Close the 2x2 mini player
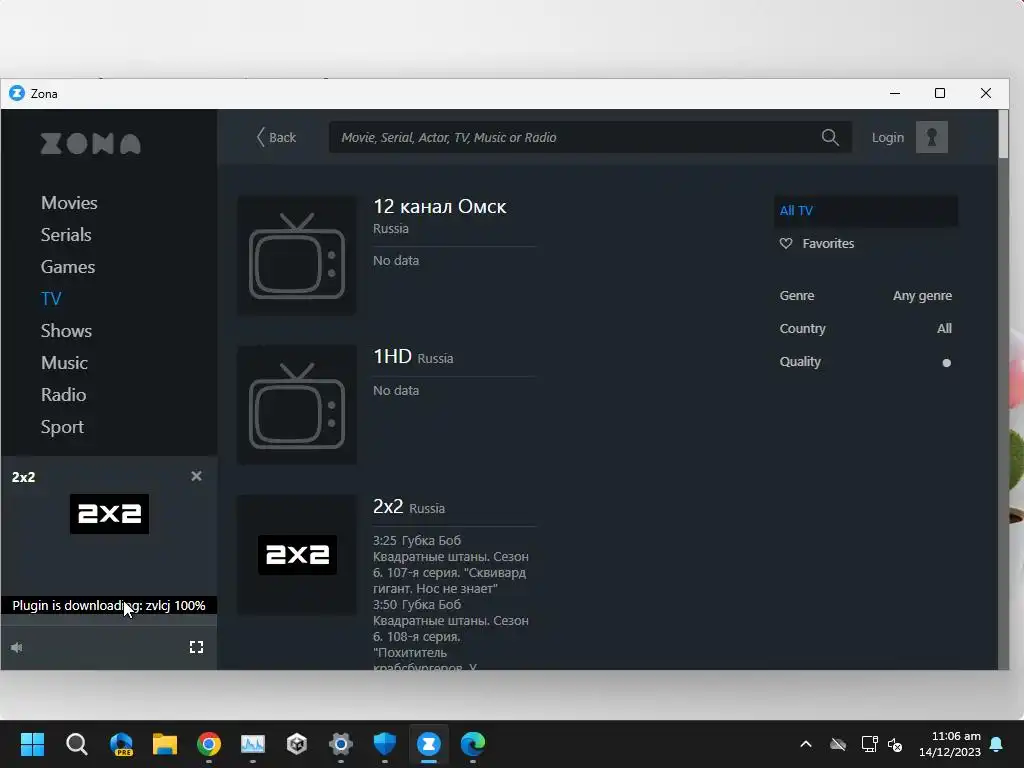Image resolution: width=1024 pixels, height=768 pixels. (196, 476)
